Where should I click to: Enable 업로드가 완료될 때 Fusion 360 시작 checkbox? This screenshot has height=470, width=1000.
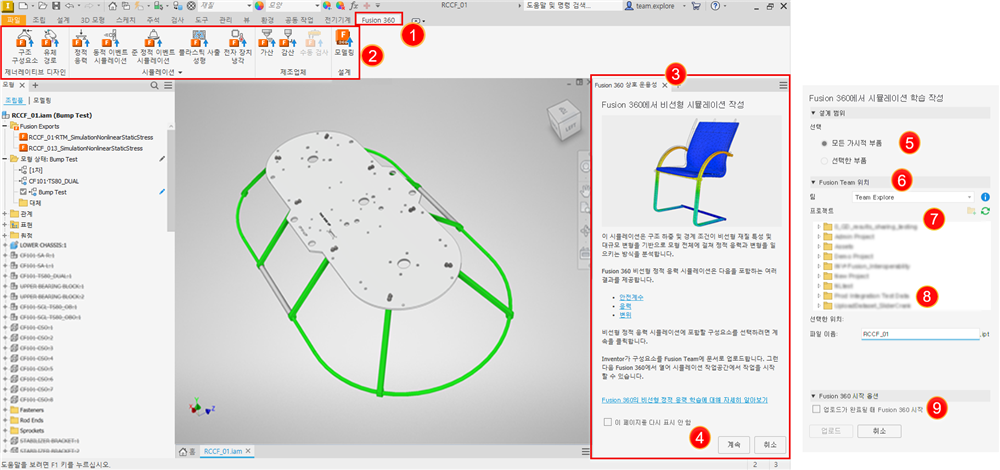pos(816,409)
